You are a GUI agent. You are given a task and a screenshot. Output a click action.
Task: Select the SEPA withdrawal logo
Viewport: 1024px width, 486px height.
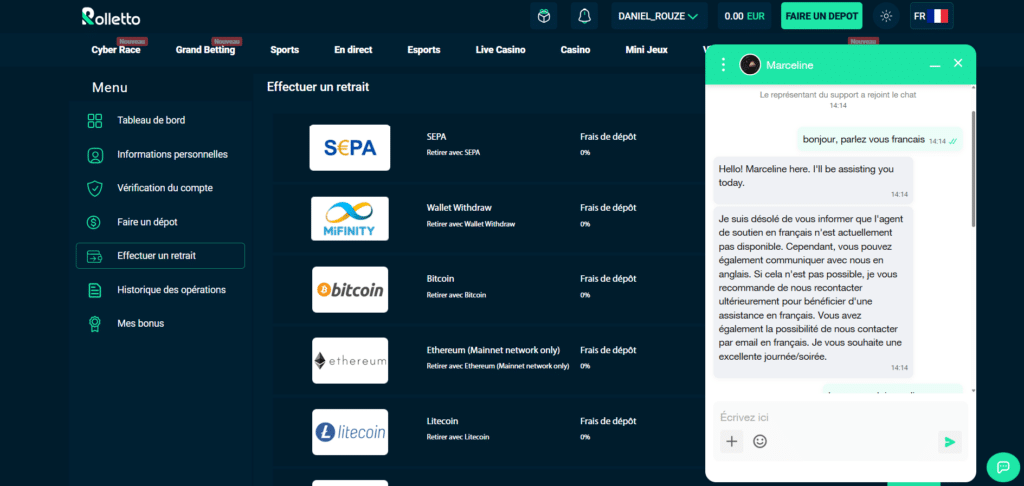[x=350, y=148]
